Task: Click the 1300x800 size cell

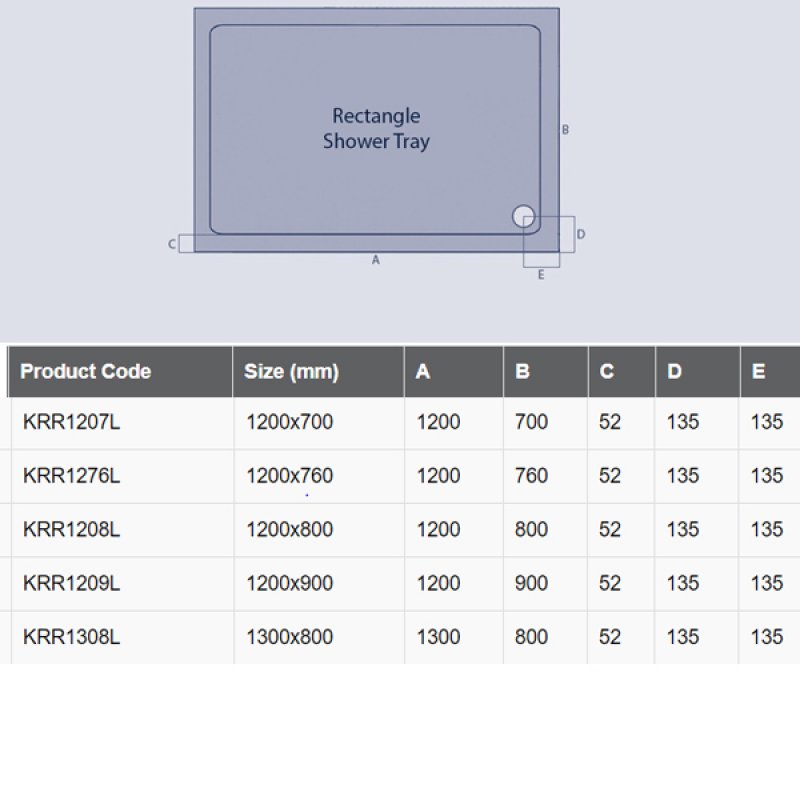Action: (x=289, y=637)
